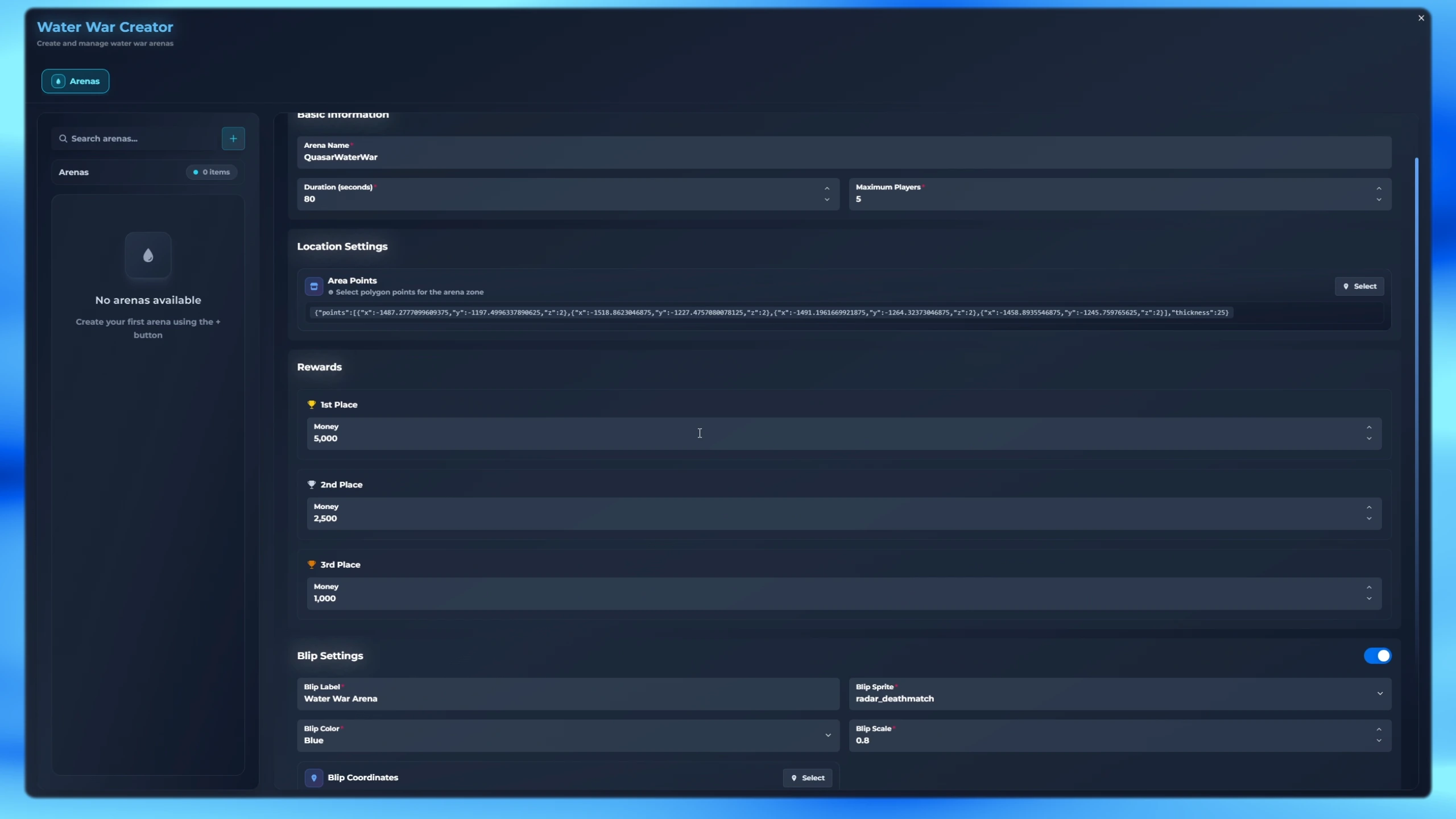Decrease 2nd Place Money with down arrow
This screenshot has width=1456, height=819.
(1369, 519)
